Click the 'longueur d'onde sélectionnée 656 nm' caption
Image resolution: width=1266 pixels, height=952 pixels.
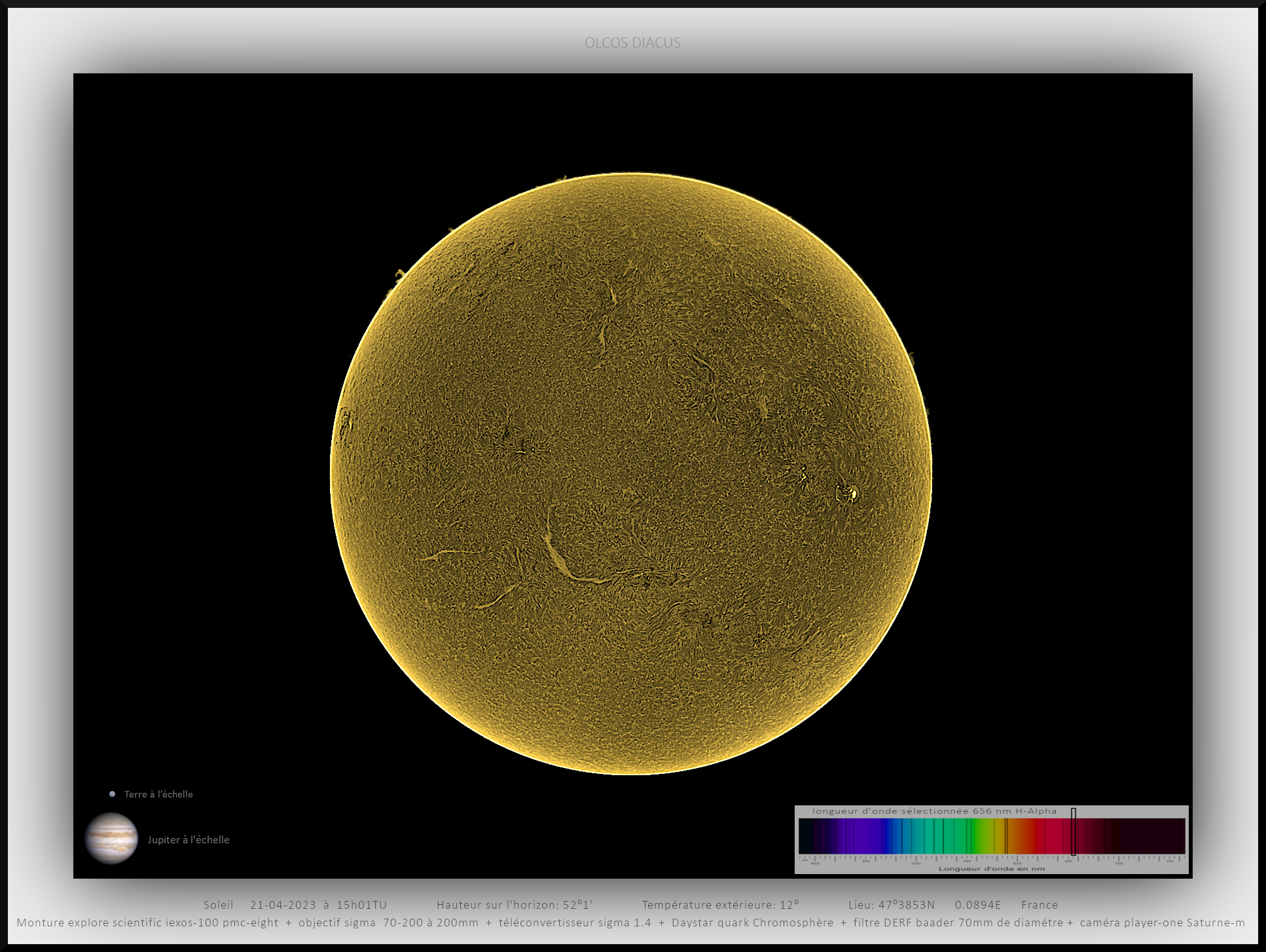934,811
